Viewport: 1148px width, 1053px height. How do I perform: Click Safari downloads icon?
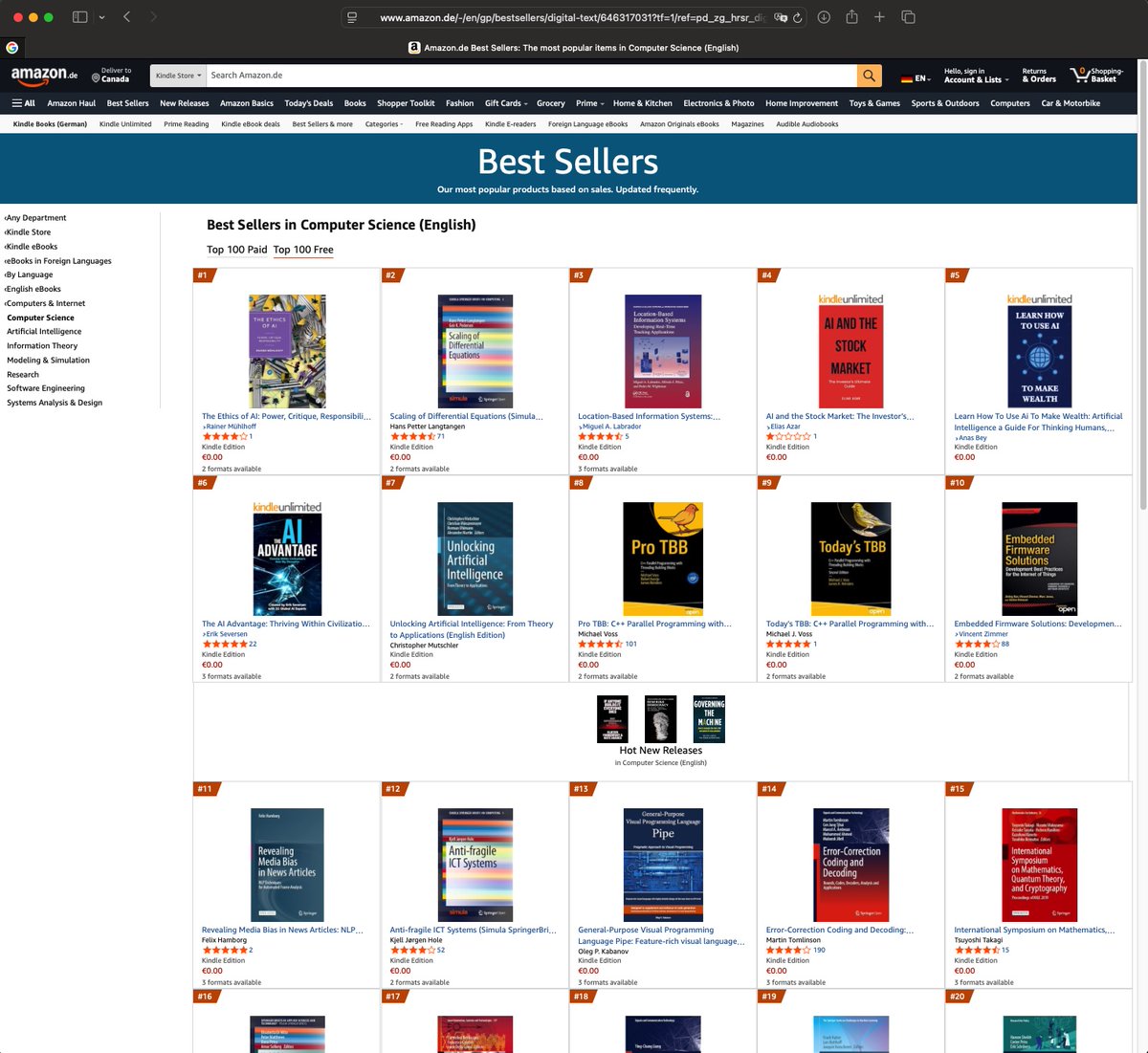coord(824,17)
